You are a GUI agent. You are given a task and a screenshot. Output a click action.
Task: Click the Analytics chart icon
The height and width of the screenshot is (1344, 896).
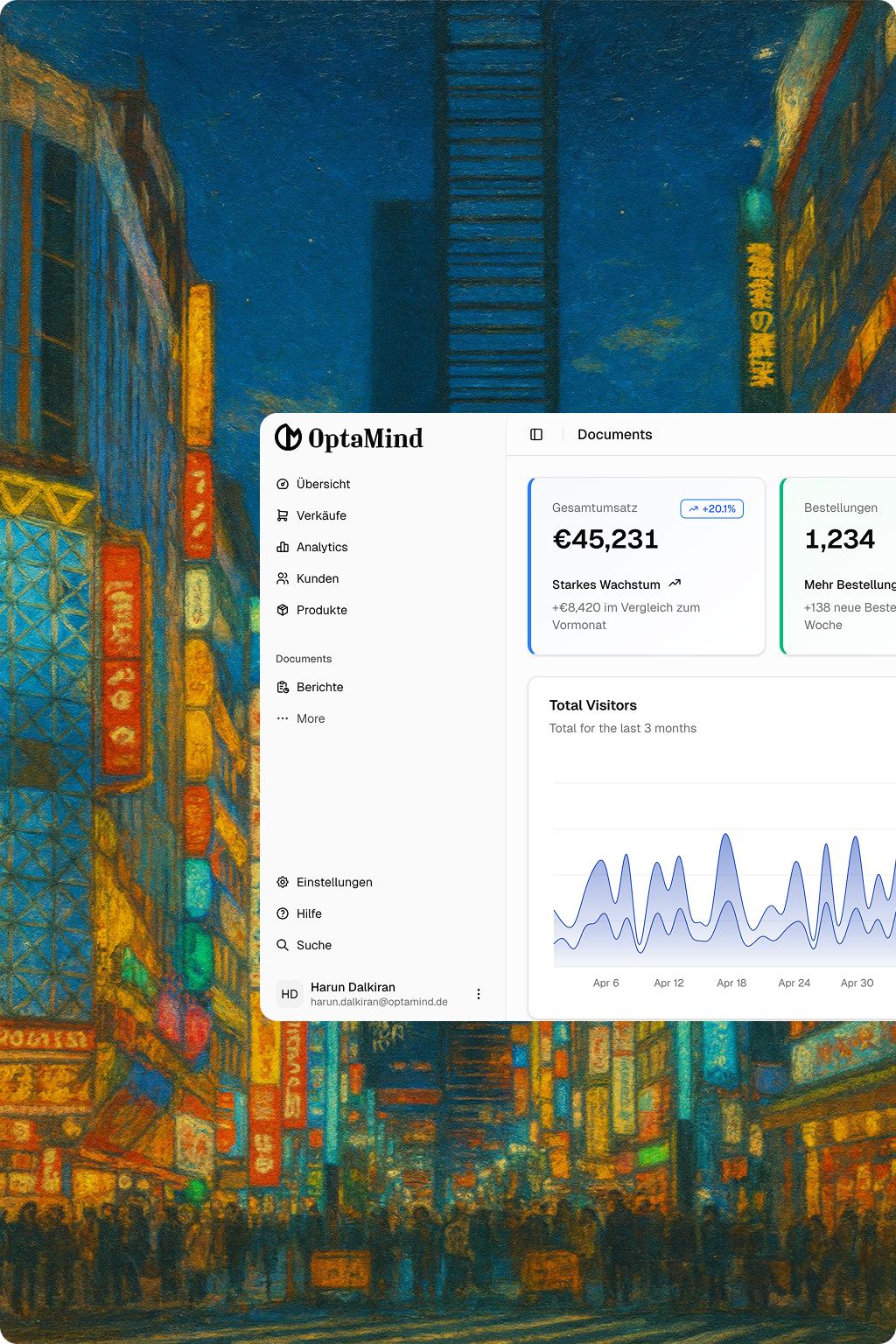[283, 547]
